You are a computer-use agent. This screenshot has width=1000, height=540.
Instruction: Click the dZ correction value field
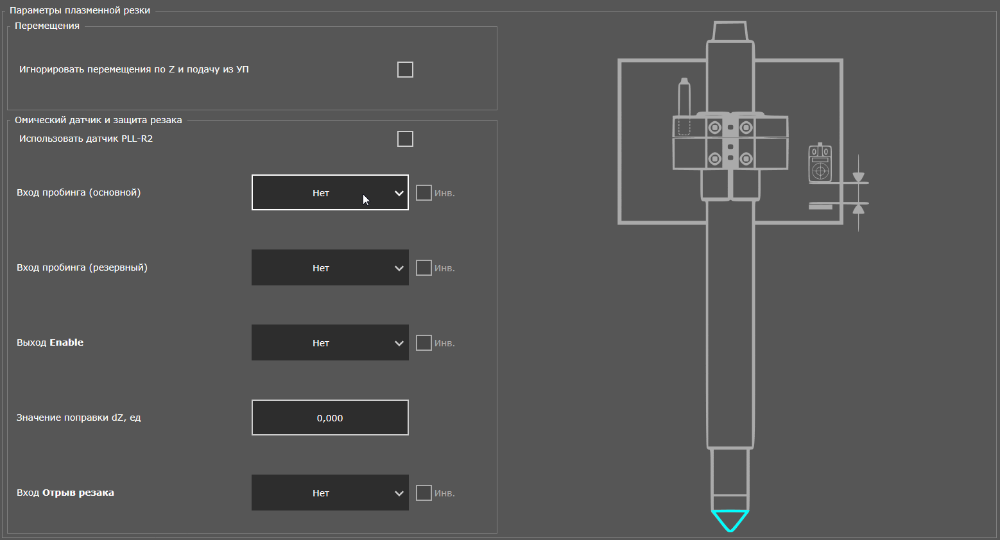pyautogui.click(x=330, y=418)
